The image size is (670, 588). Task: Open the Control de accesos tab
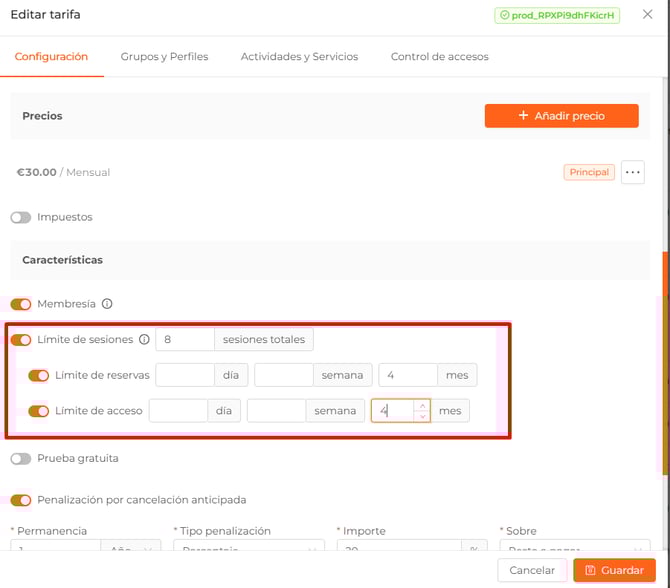439,57
